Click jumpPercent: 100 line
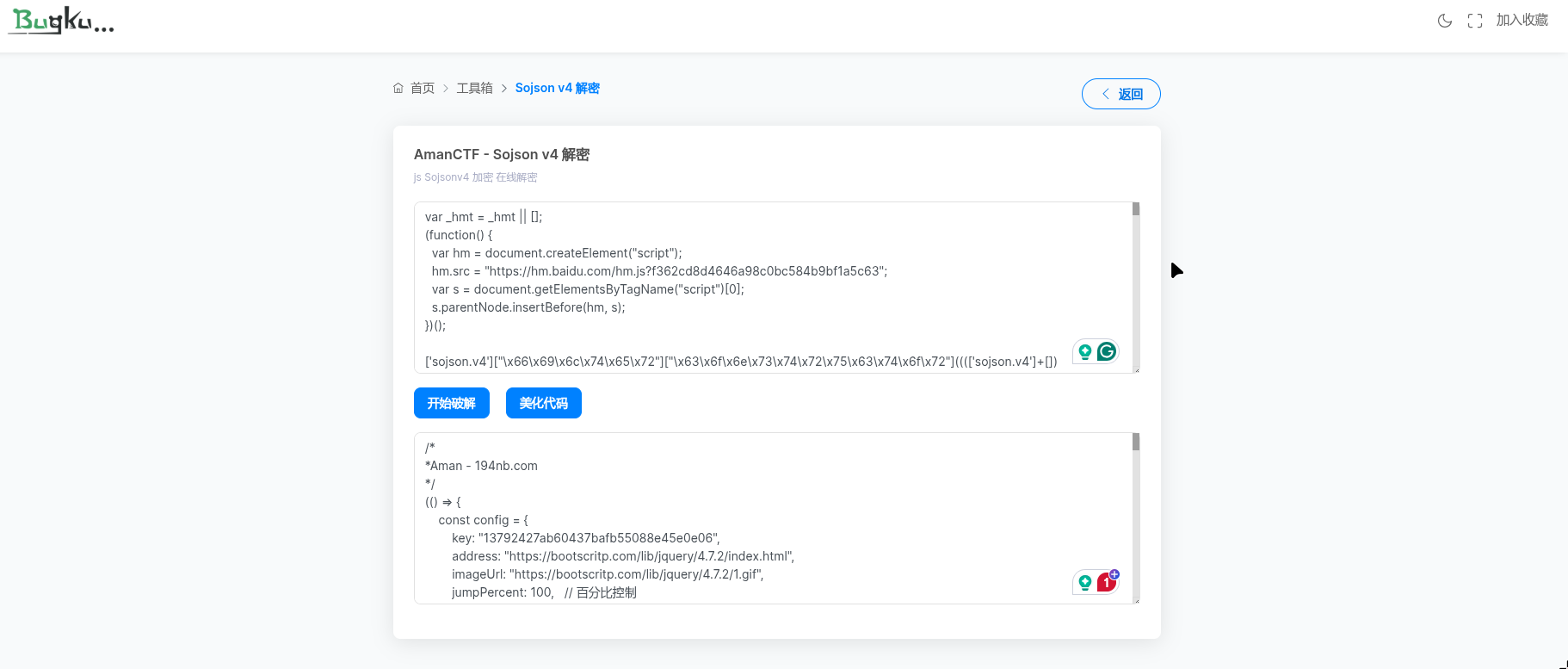 544,592
